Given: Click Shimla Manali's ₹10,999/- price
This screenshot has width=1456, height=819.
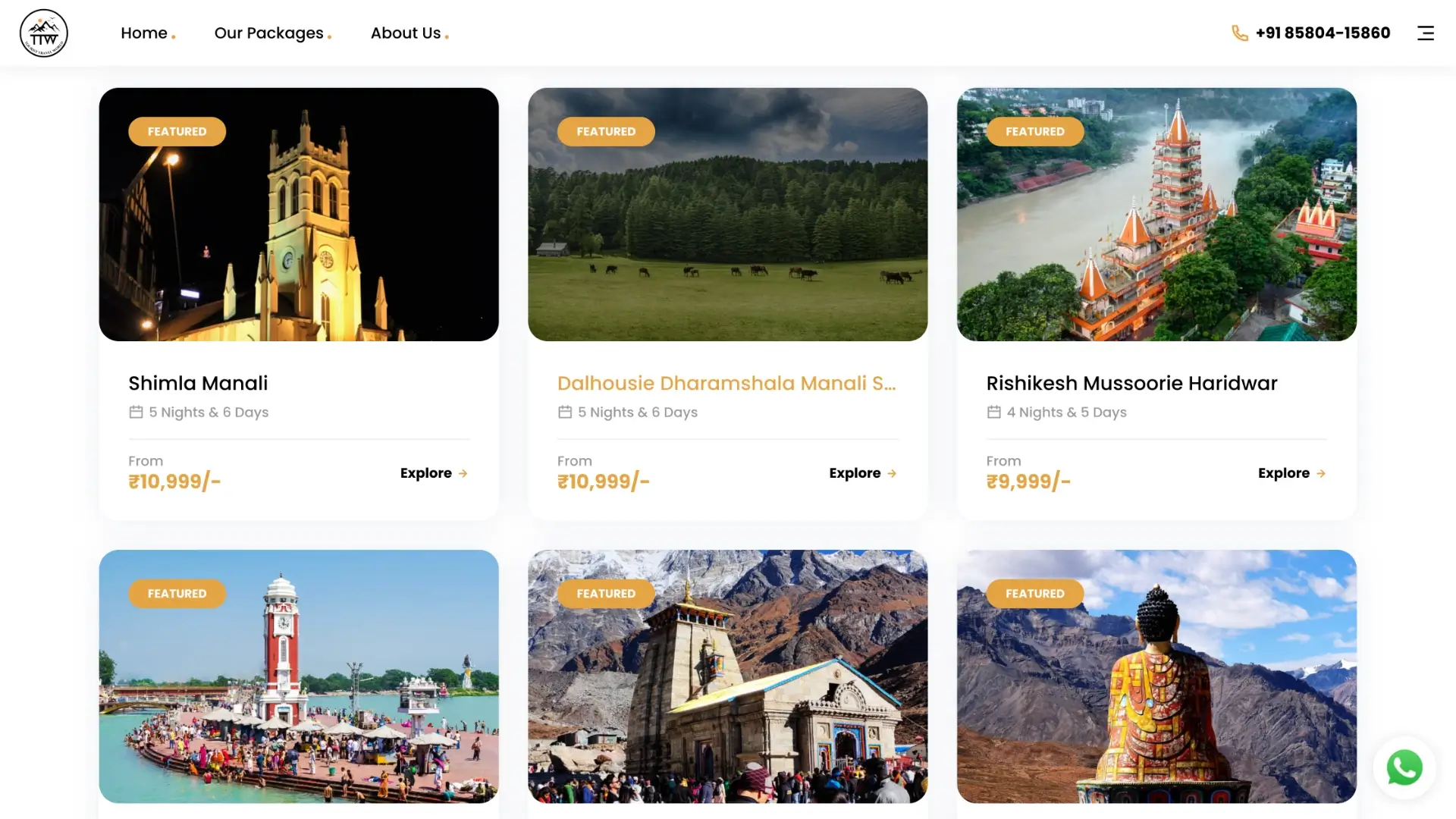Looking at the screenshot, I should coord(174,482).
